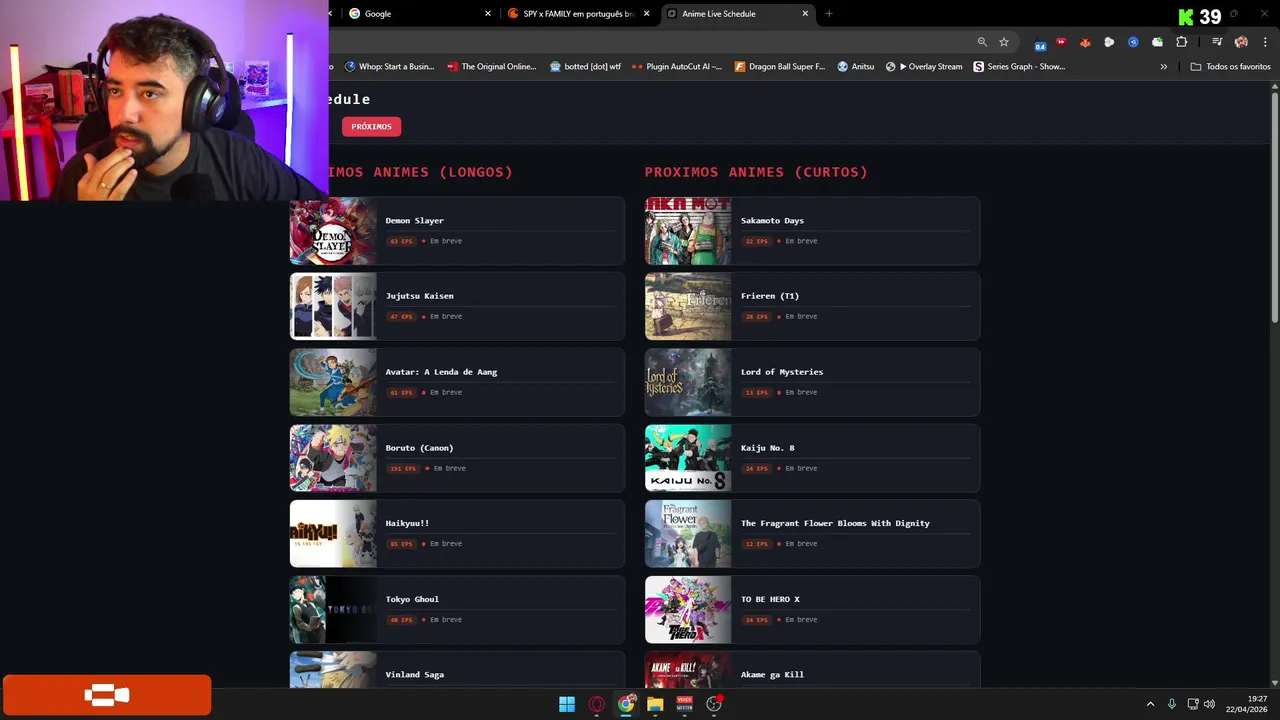This screenshot has width=1280, height=720.
Task: Click the microphone icon in system tray
Action: tap(1172, 704)
